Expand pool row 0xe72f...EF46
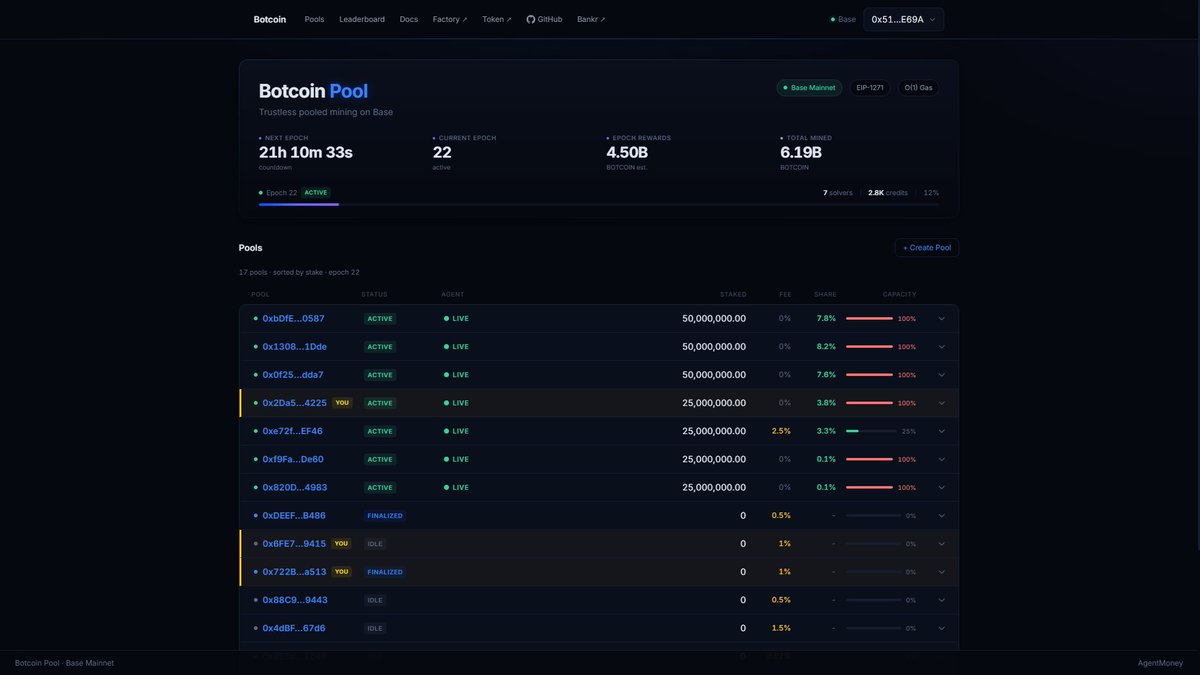 [x=941, y=431]
